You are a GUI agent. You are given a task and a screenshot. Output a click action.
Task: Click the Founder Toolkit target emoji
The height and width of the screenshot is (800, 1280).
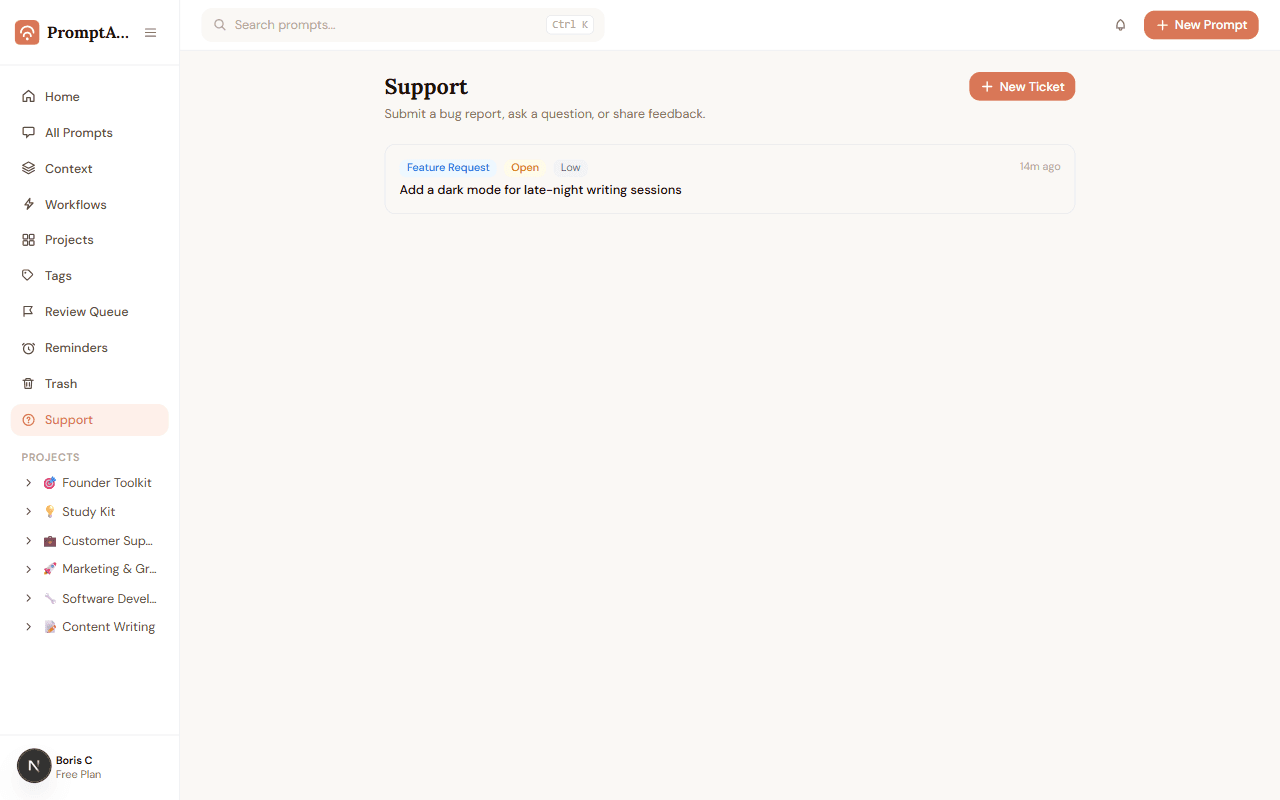click(x=50, y=483)
